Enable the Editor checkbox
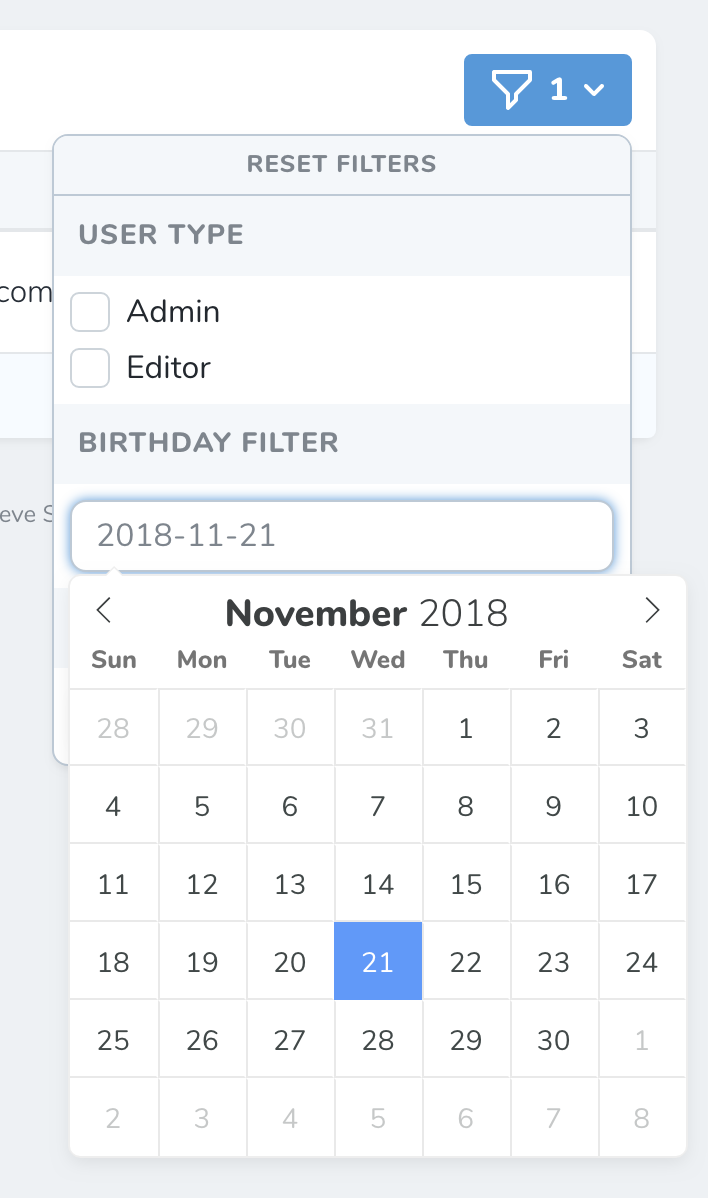708x1198 pixels. [x=90, y=368]
